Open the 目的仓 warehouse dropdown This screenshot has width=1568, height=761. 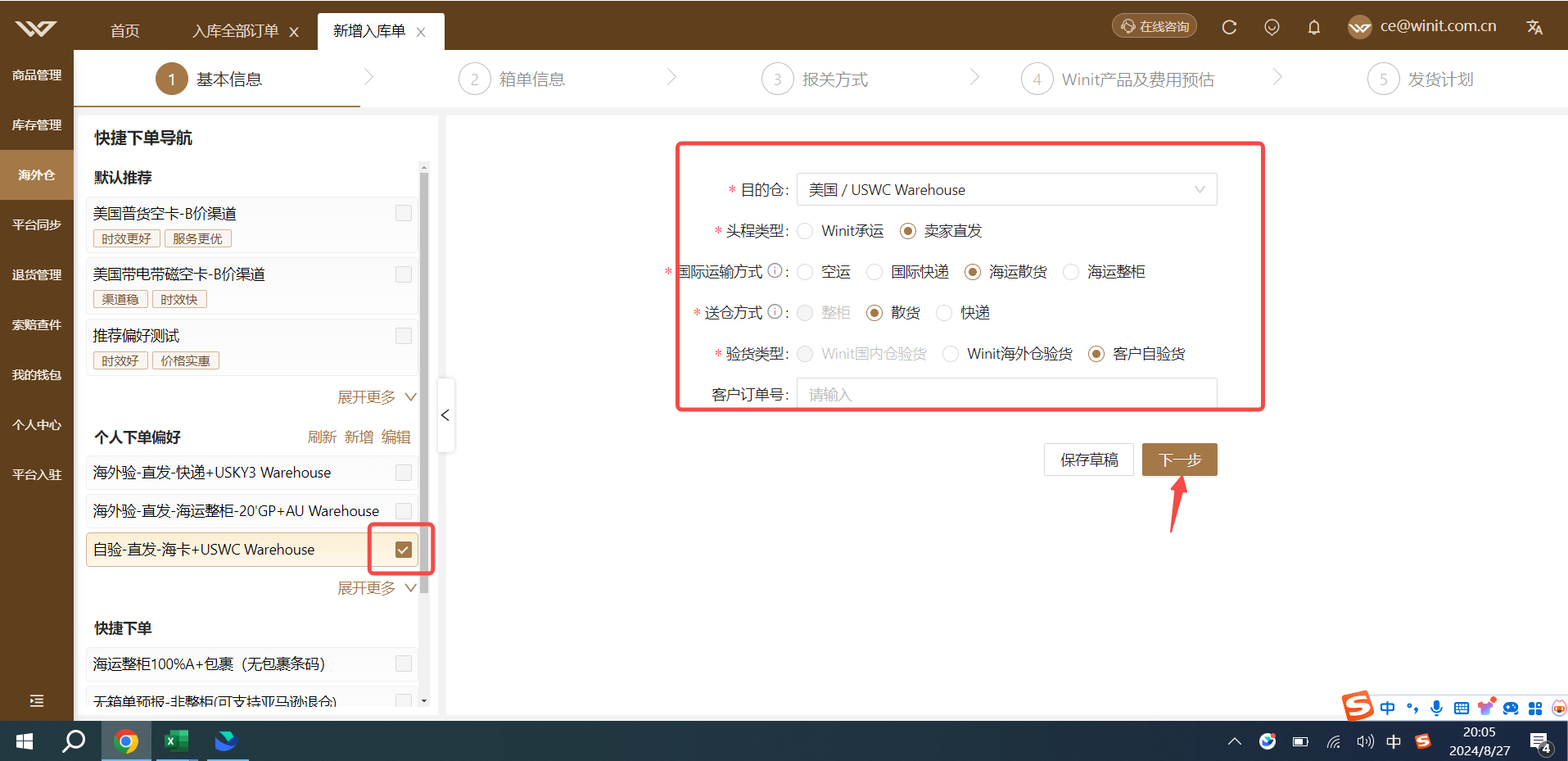click(1006, 189)
